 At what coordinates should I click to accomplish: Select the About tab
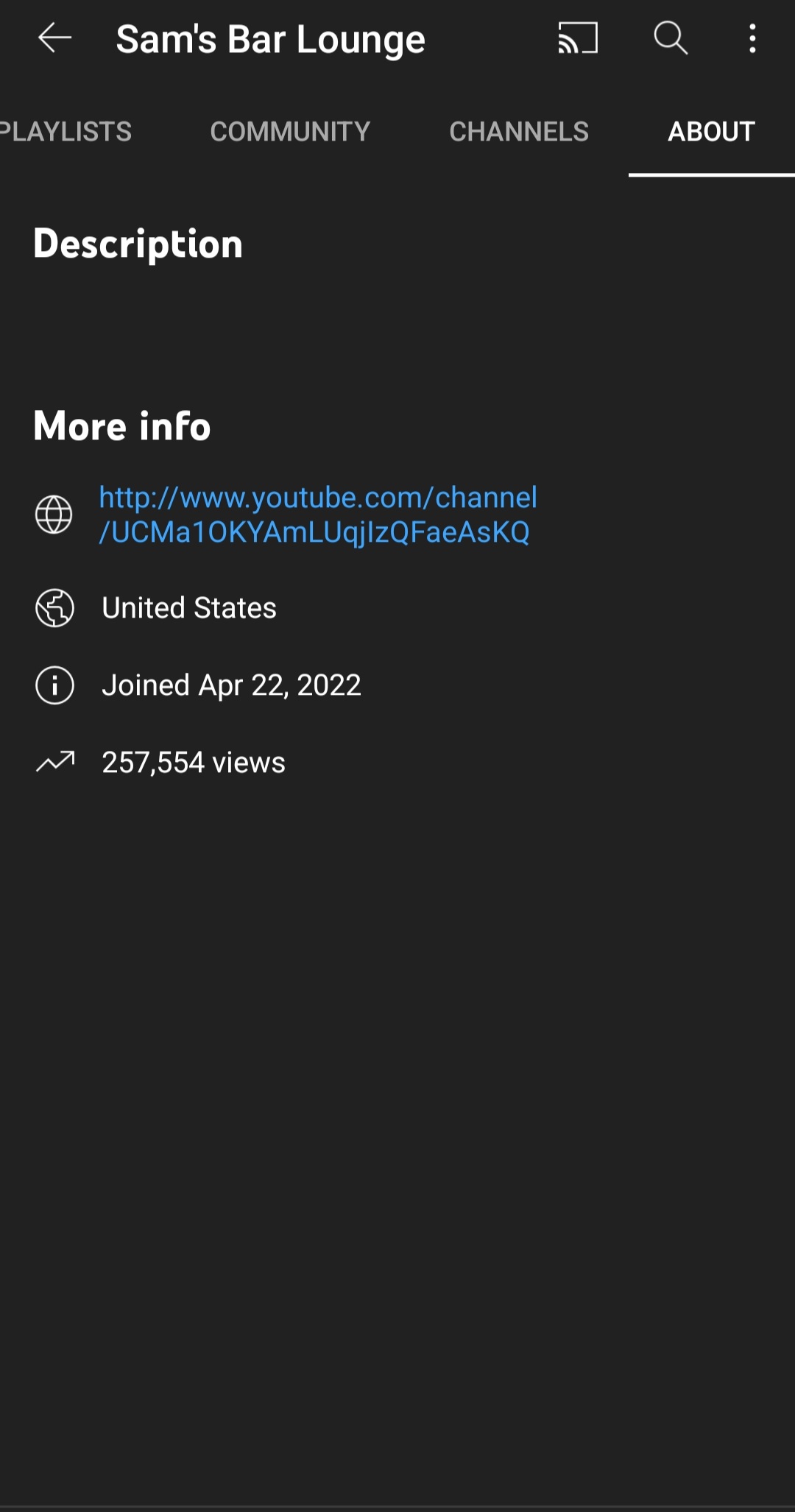(711, 132)
